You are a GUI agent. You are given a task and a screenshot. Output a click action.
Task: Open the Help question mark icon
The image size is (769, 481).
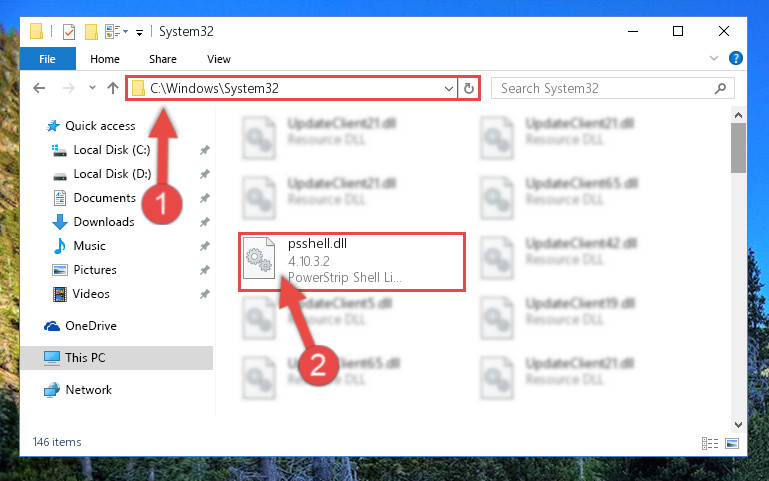pyautogui.click(x=735, y=58)
